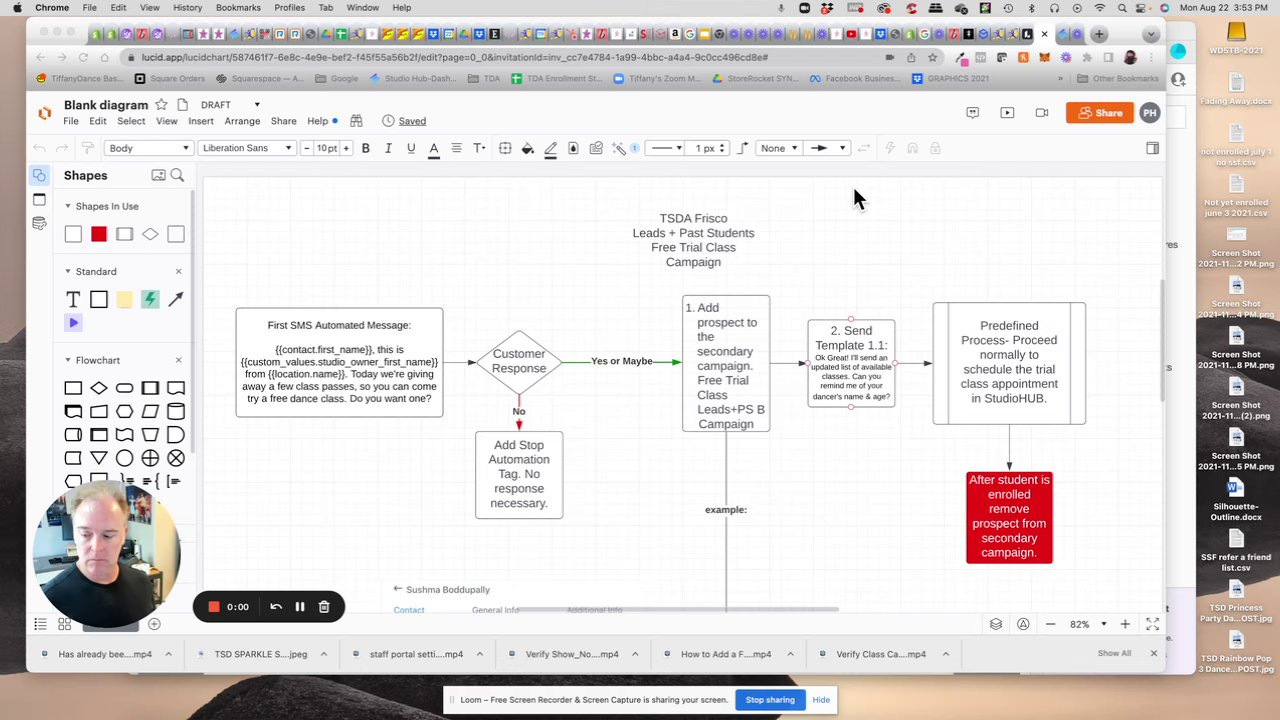Image resolution: width=1280 pixels, height=720 pixels.
Task: Select the red rectangle in Shapes In Use
Action: 98,234
